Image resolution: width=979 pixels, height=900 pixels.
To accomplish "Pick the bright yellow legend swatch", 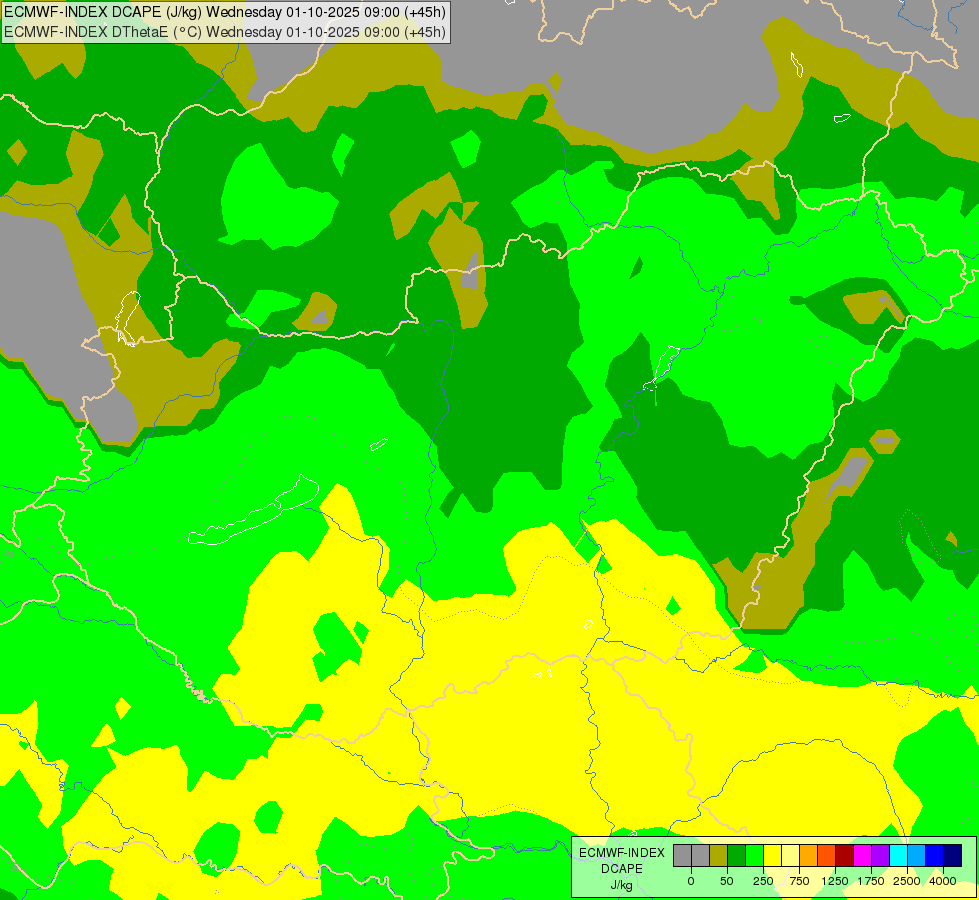I will (x=772, y=855).
